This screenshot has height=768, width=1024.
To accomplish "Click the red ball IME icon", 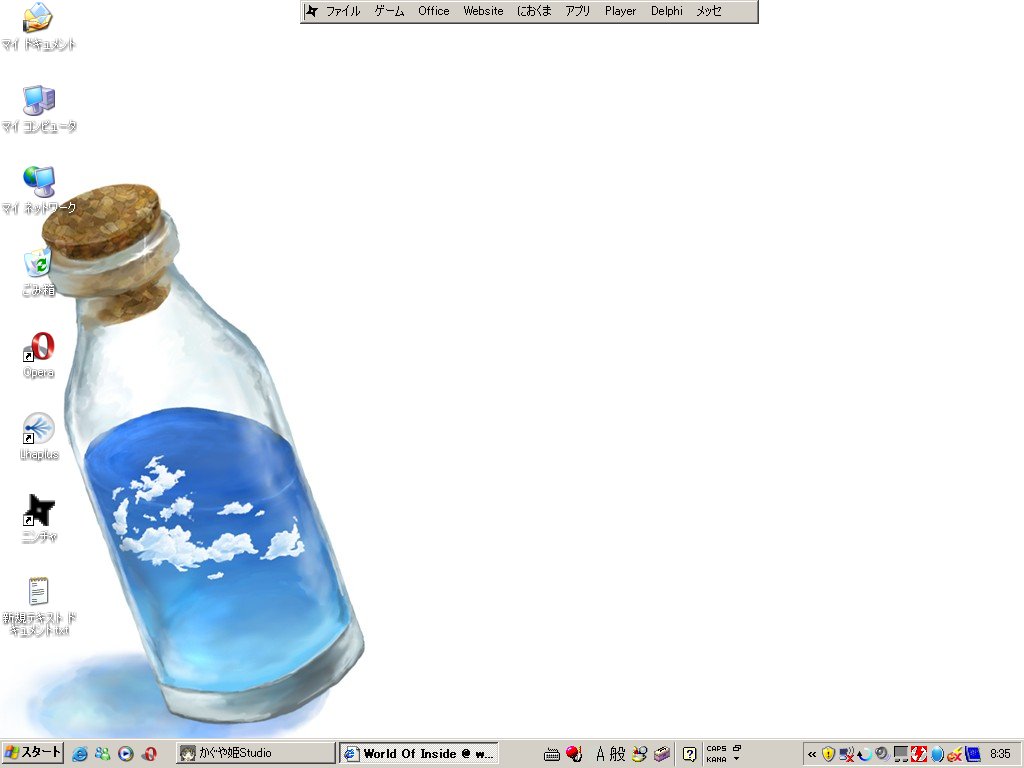I will [x=574, y=754].
